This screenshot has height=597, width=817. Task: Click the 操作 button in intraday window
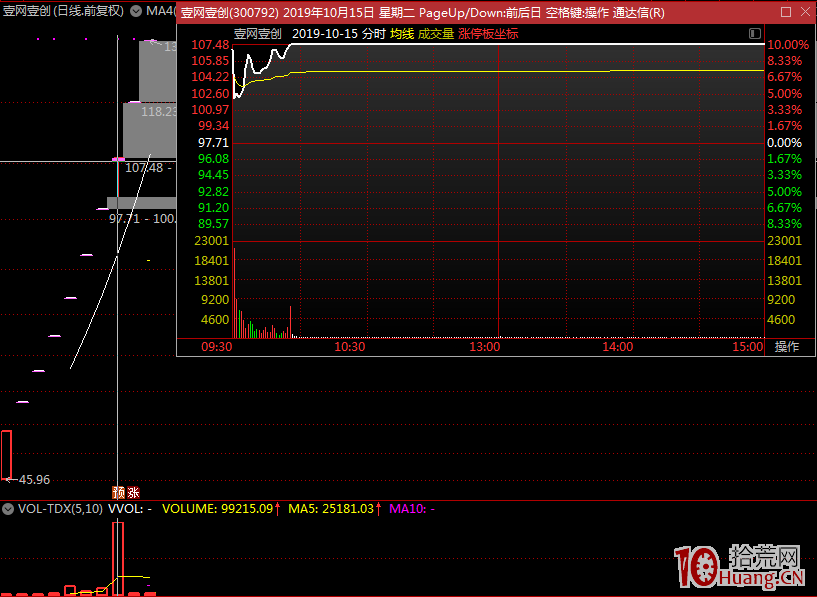pyautogui.click(x=786, y=347)
